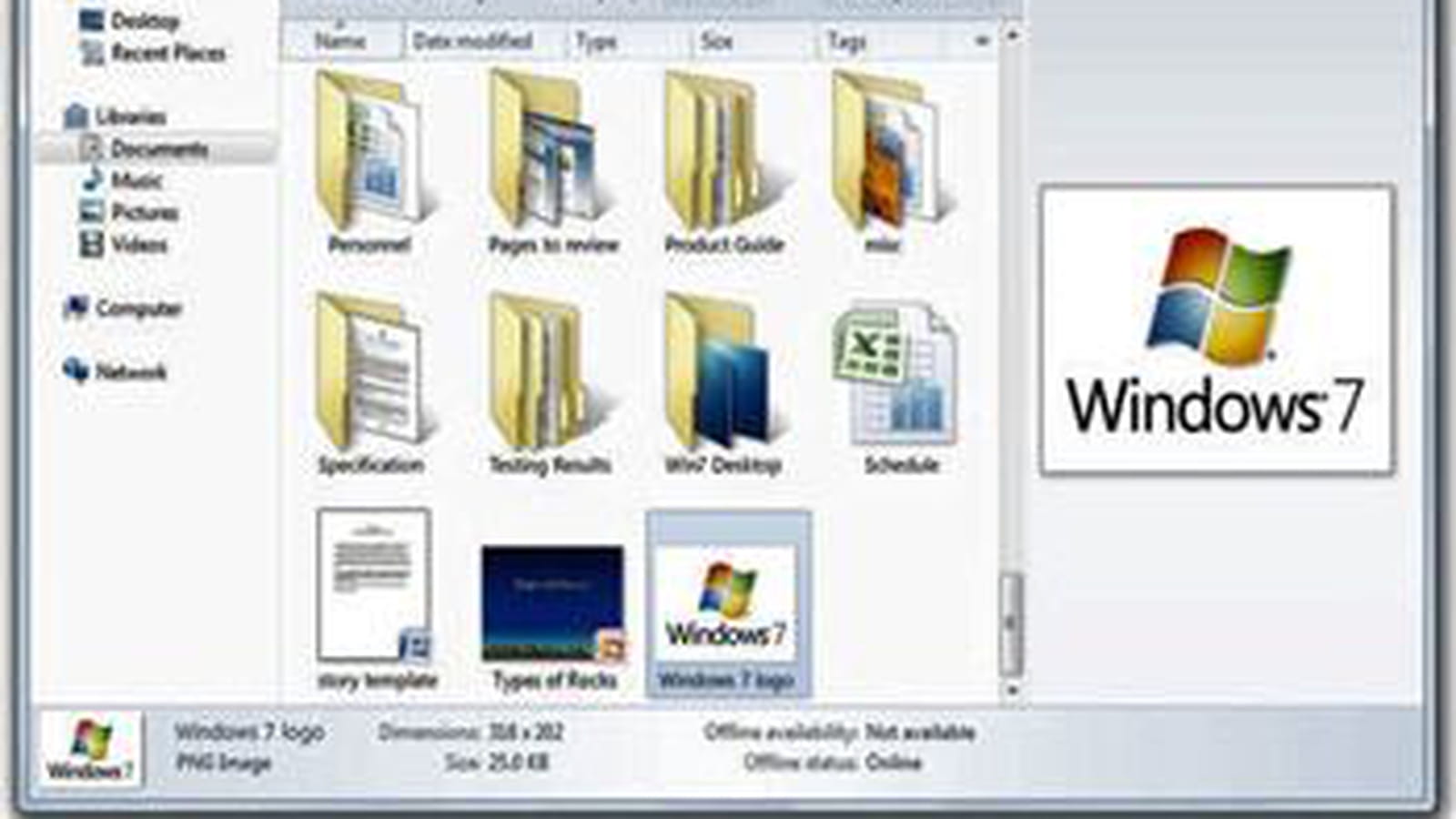Click the Dimensions value in details pane

(524, 732)
